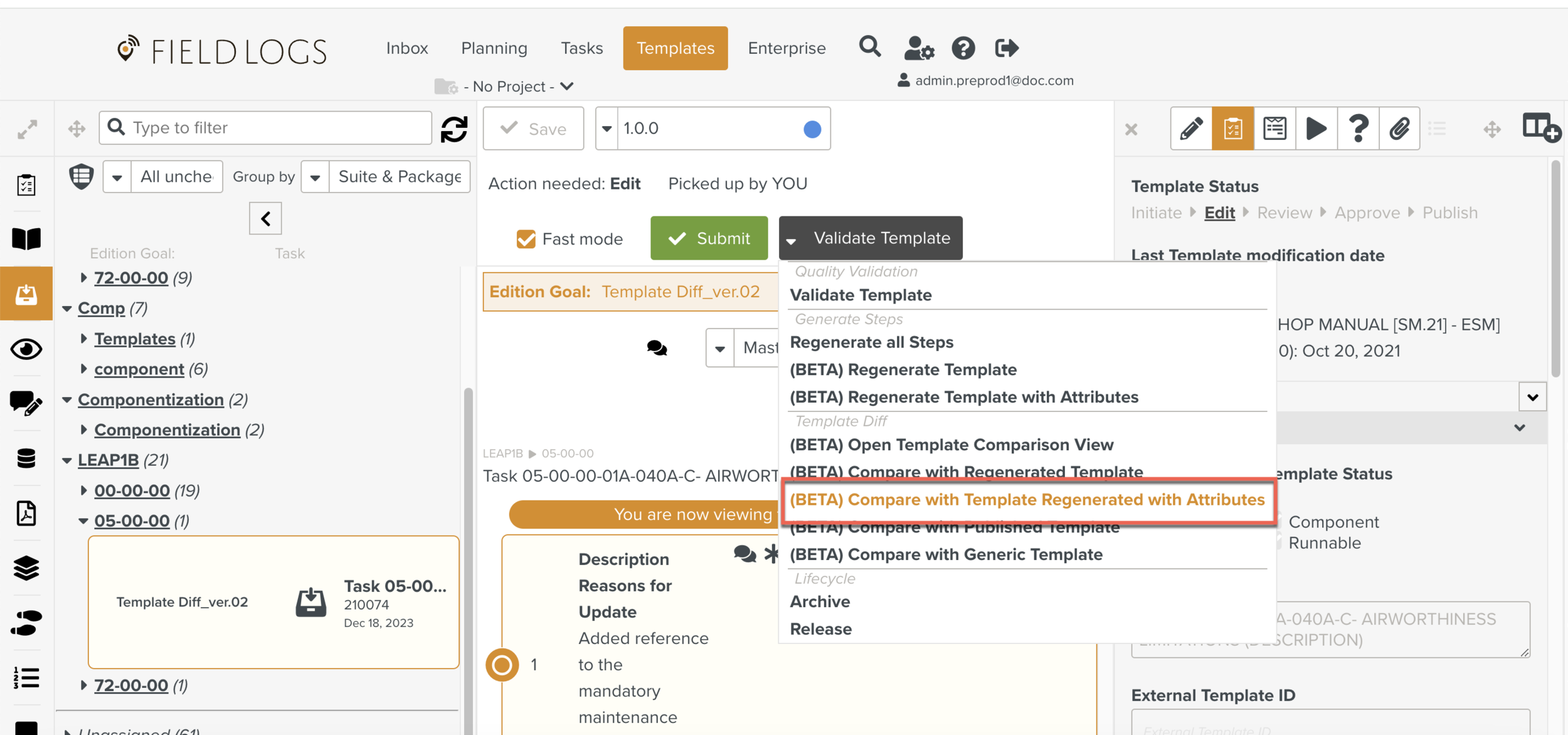This screenshot has height=735, width=1568.
Task: Open the play/run icon in the right toolbar
Action: [x=1316, y=129]
